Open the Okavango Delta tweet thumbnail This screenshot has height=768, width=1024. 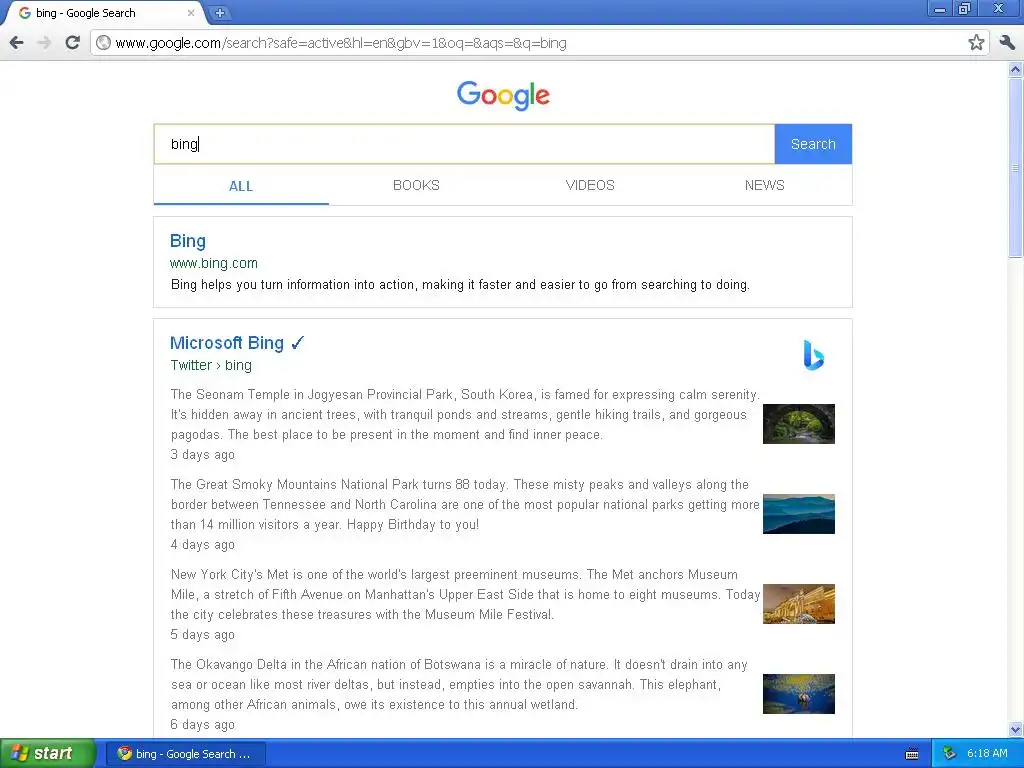[799, 694]
